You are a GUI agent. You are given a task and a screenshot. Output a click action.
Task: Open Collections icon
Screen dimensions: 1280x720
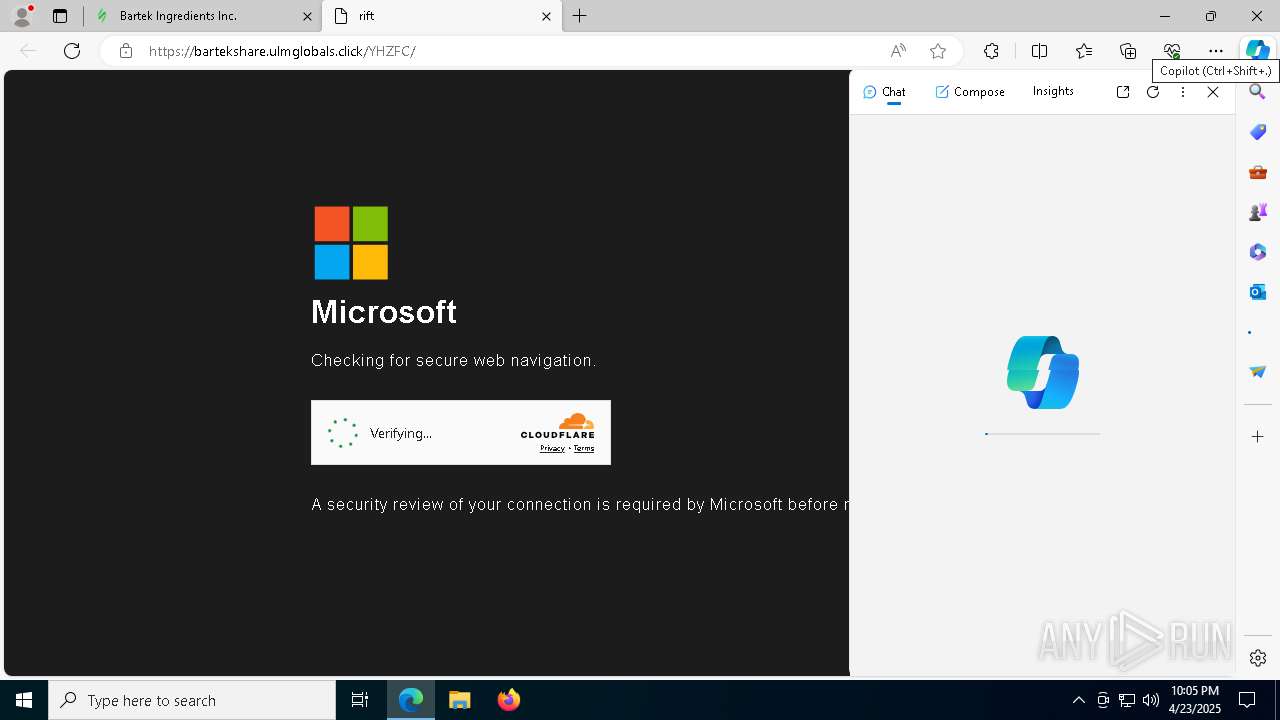click(1128, 51)
